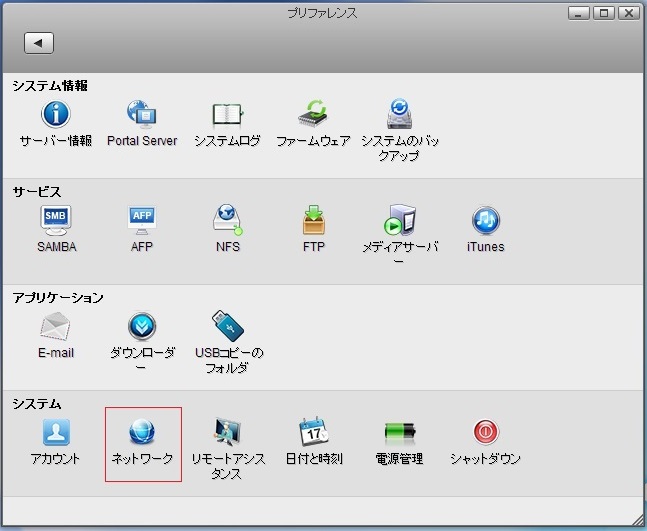The image size is (647, 531).
Task: Open the NFS service icon
Action: coord(227,219)
